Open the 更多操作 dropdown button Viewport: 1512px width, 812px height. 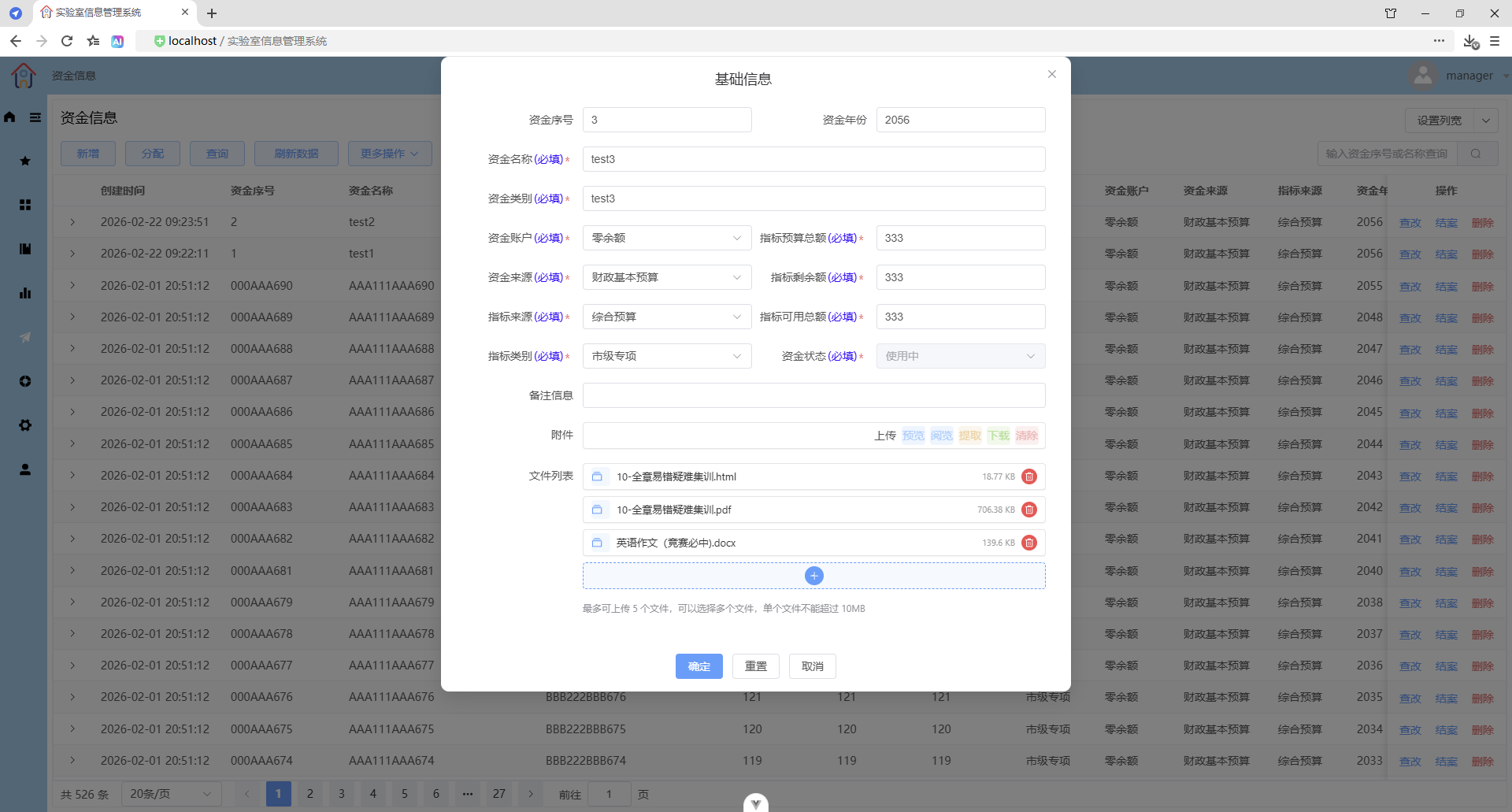click(390, 154)
